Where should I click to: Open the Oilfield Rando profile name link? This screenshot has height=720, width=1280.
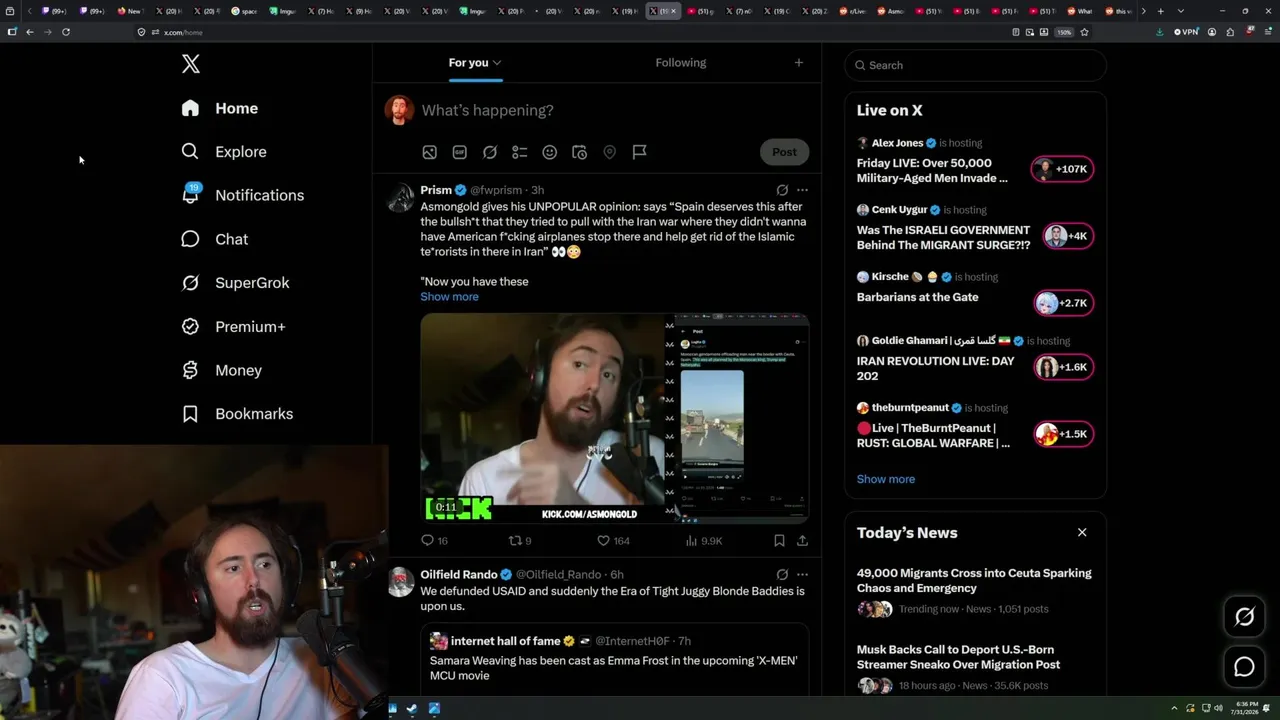459,575
